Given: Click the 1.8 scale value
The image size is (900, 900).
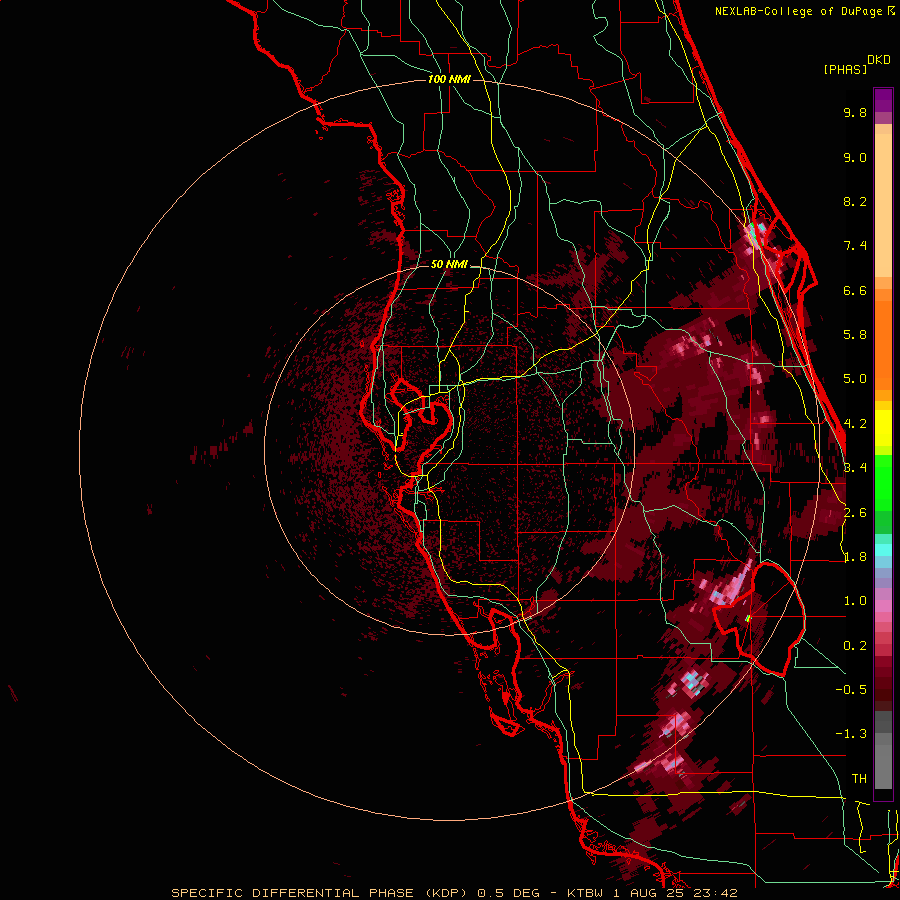Looking at the screenshot, I should 855,557.
